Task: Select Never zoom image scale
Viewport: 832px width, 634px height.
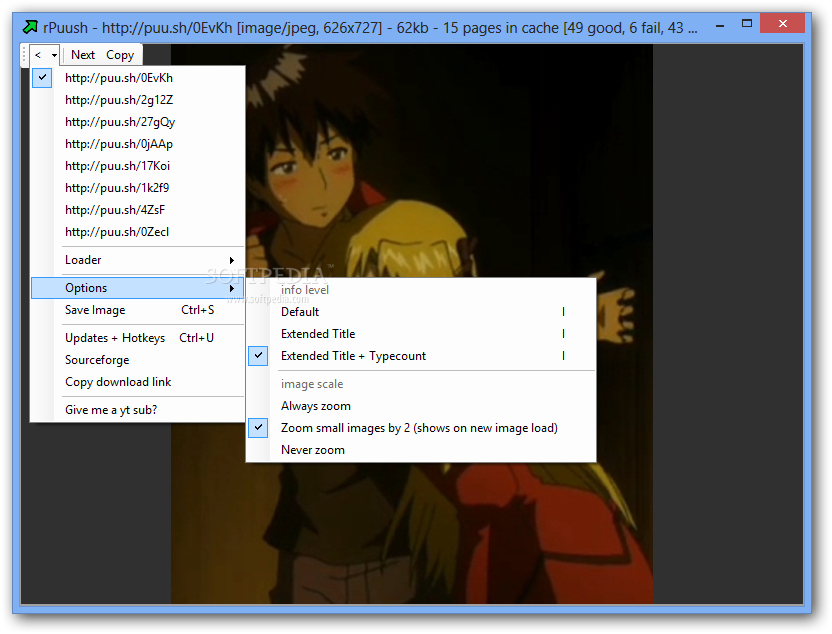Action: click(421, 450)
